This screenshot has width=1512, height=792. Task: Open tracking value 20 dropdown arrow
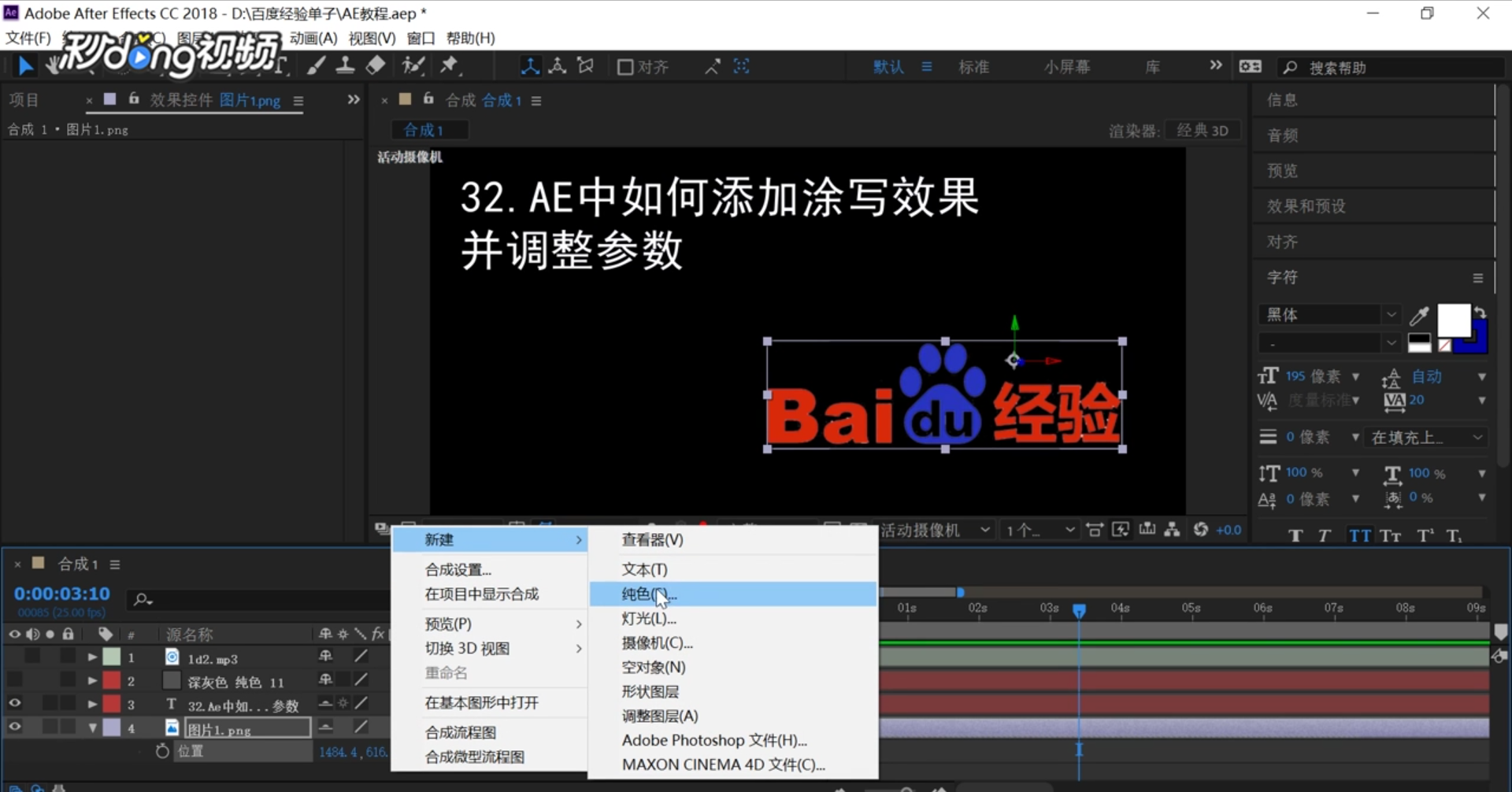tap(1481, 401)
